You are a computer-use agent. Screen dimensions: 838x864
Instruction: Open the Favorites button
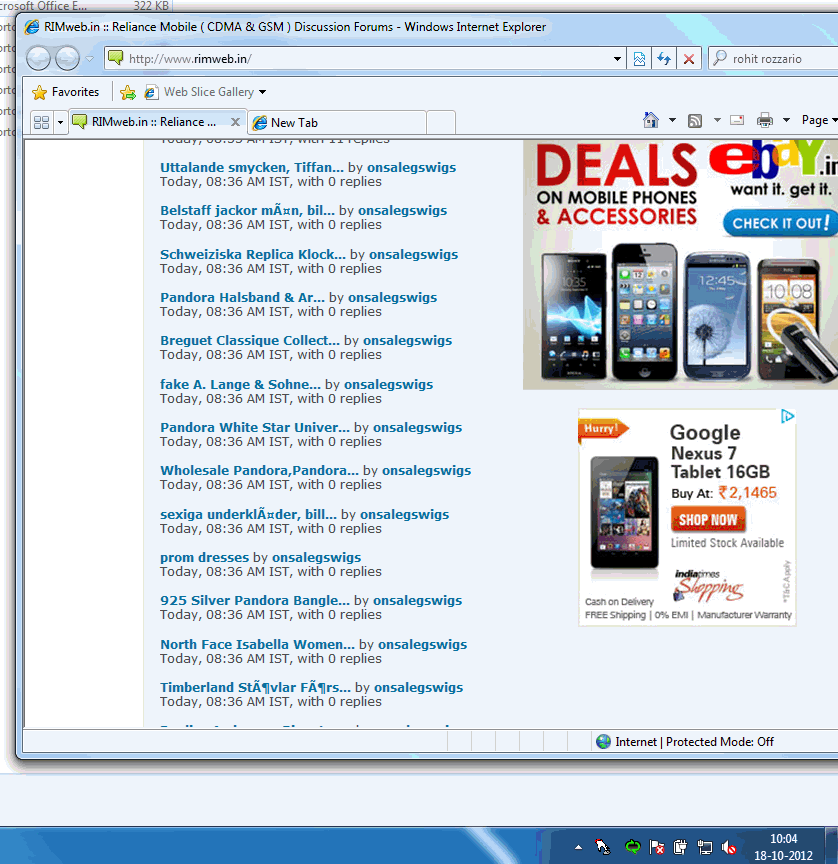point(66,92)
